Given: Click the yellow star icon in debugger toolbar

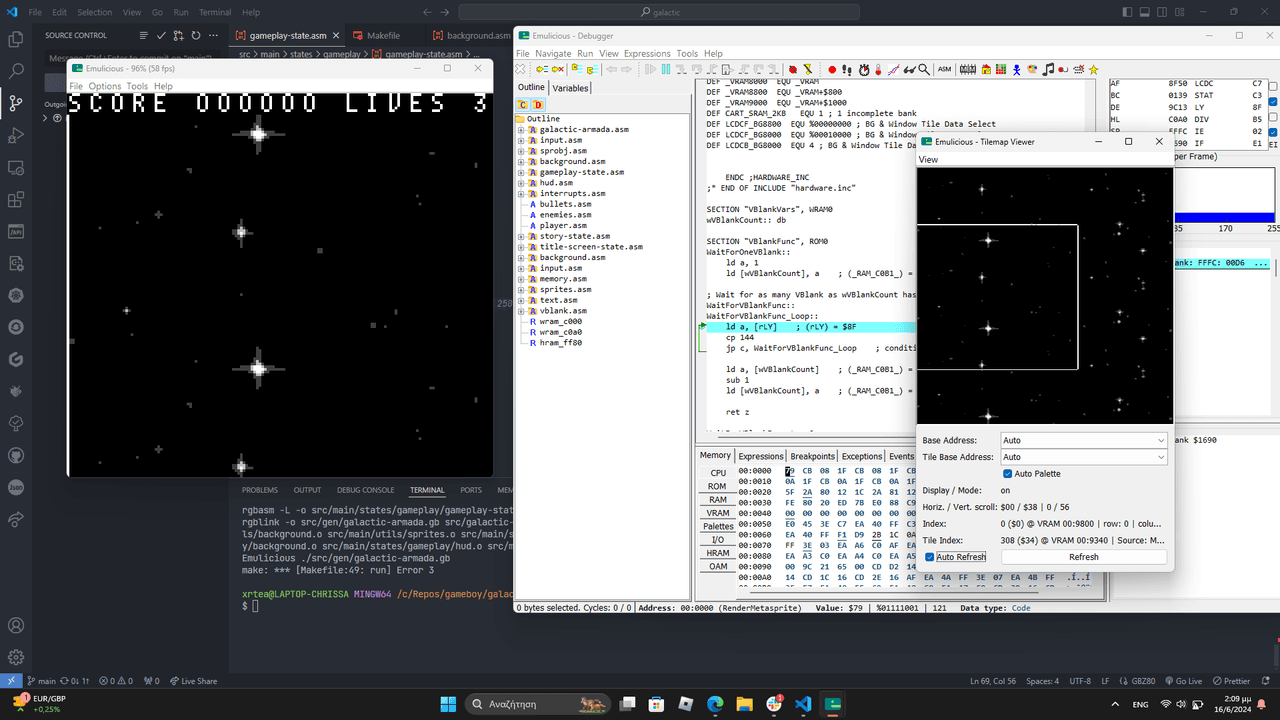Looking at the screenshot, I should pyautogui.click(x=1093, y=69).
